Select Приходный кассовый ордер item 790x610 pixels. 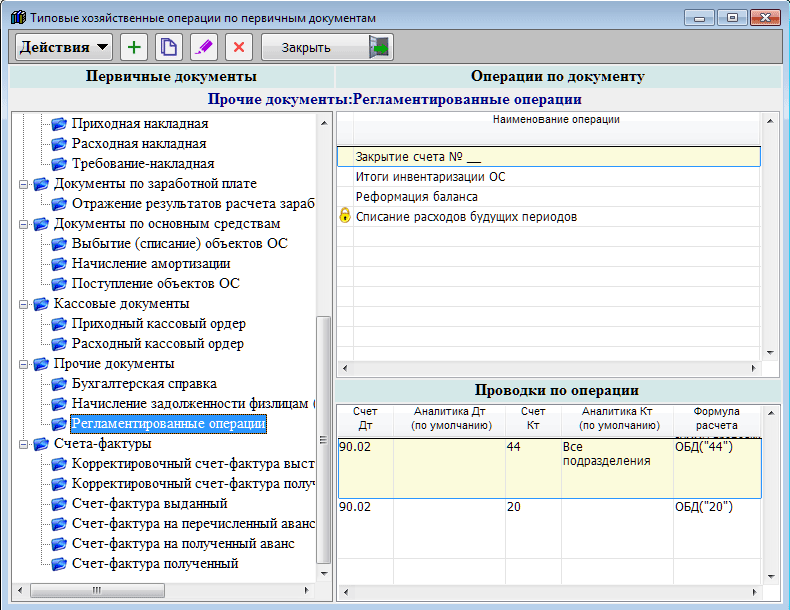pos(159,323)
